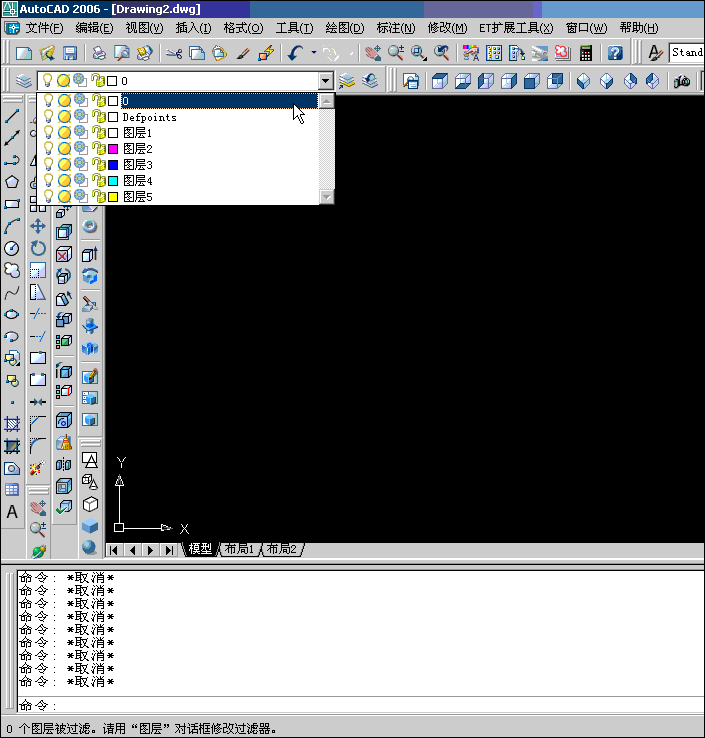Toggle viewport freeze for layer 图层1

point(80,133)
